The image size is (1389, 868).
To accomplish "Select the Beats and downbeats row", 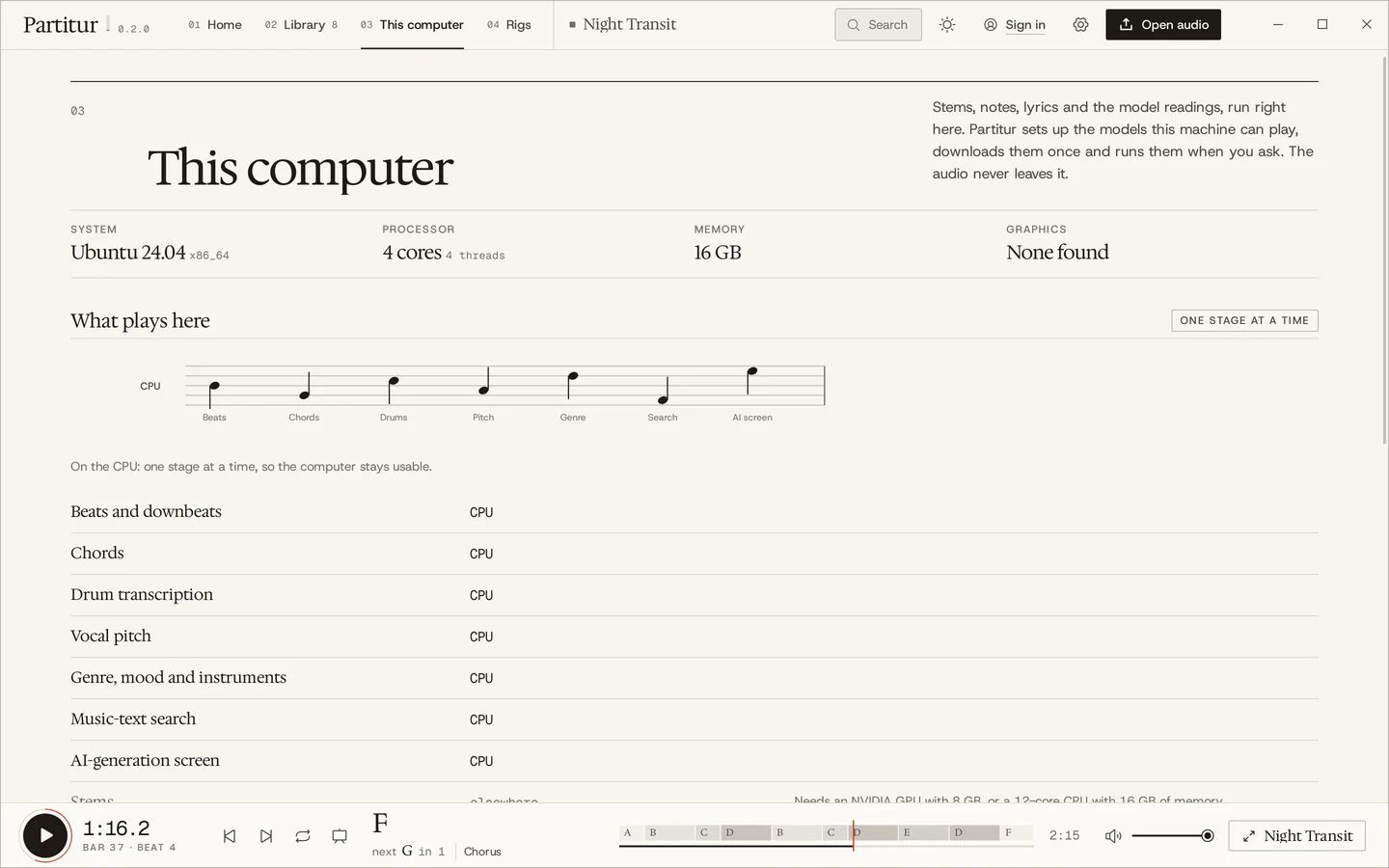I will [x=694, y=512].
